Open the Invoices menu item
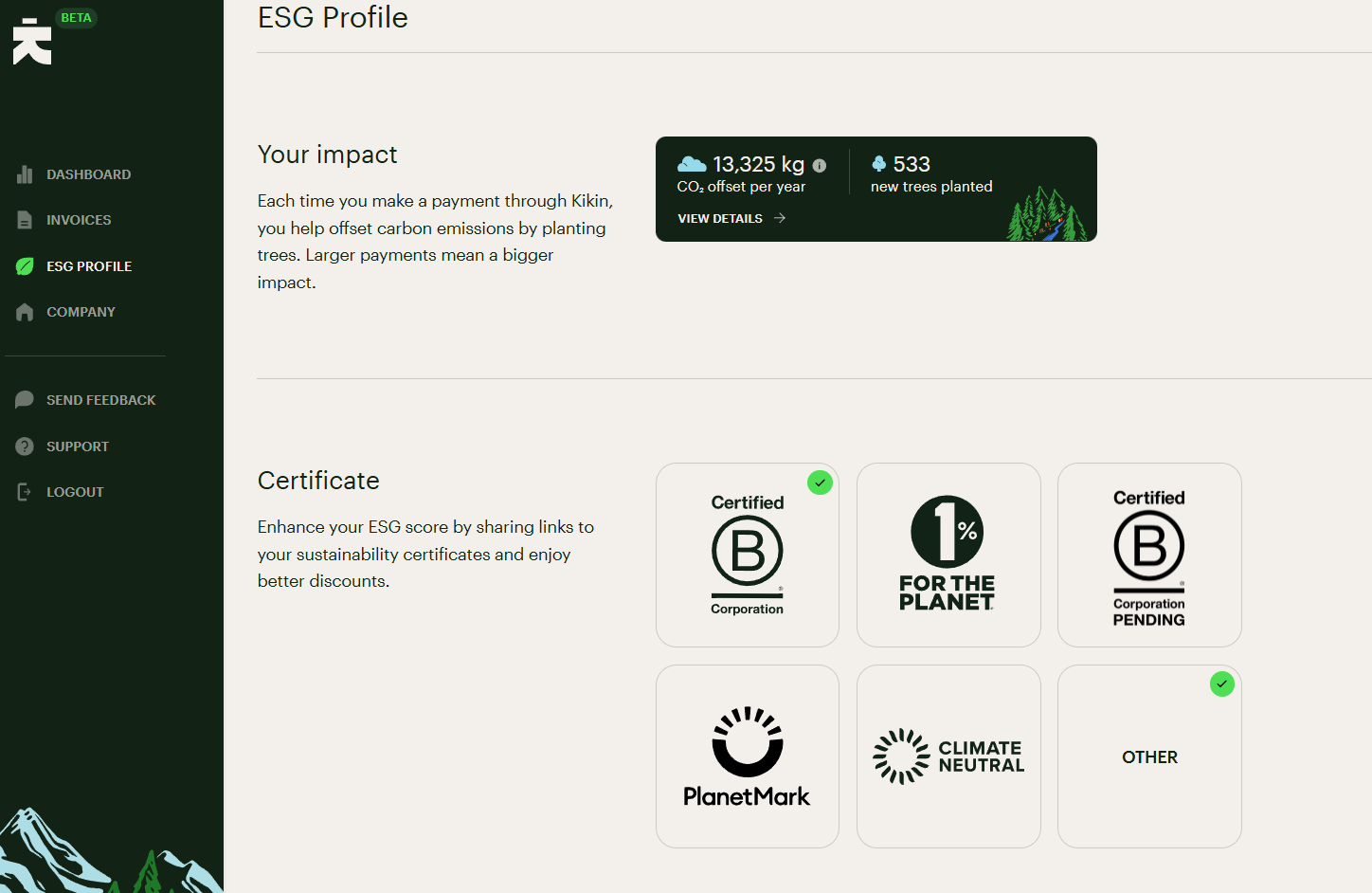Viewport: 1372px width, 893px height. click(79, 220)
